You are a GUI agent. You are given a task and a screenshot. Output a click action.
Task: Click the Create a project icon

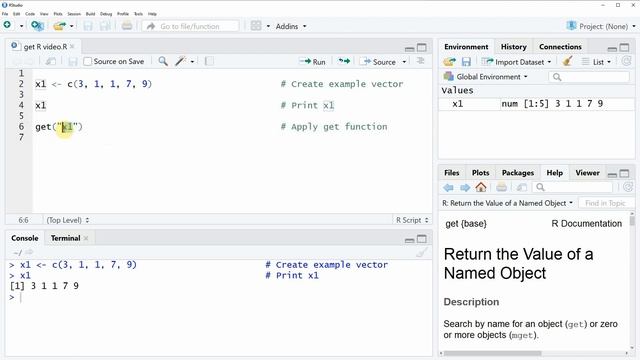pos(37,26)
